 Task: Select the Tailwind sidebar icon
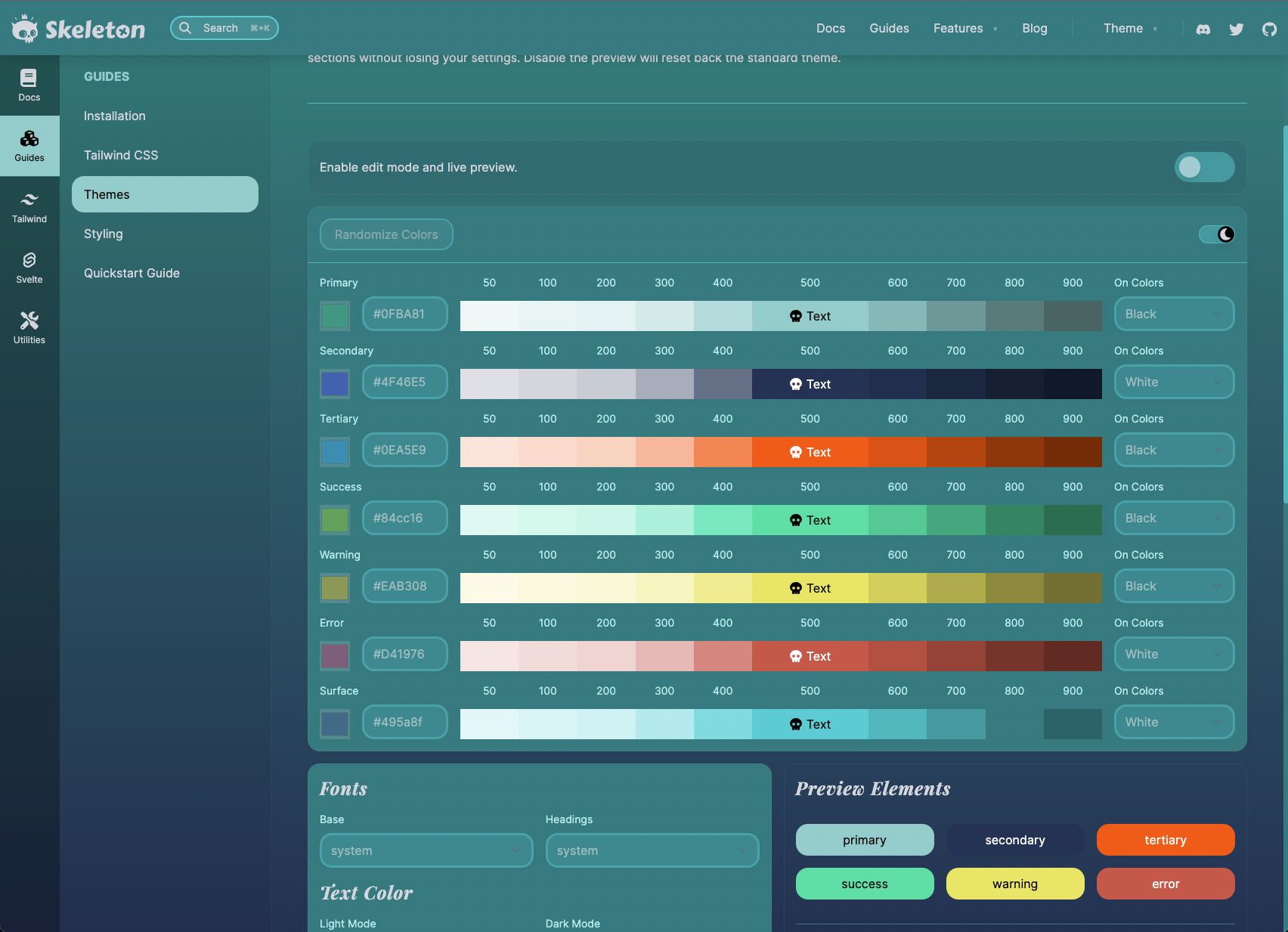tap(29, 207)
